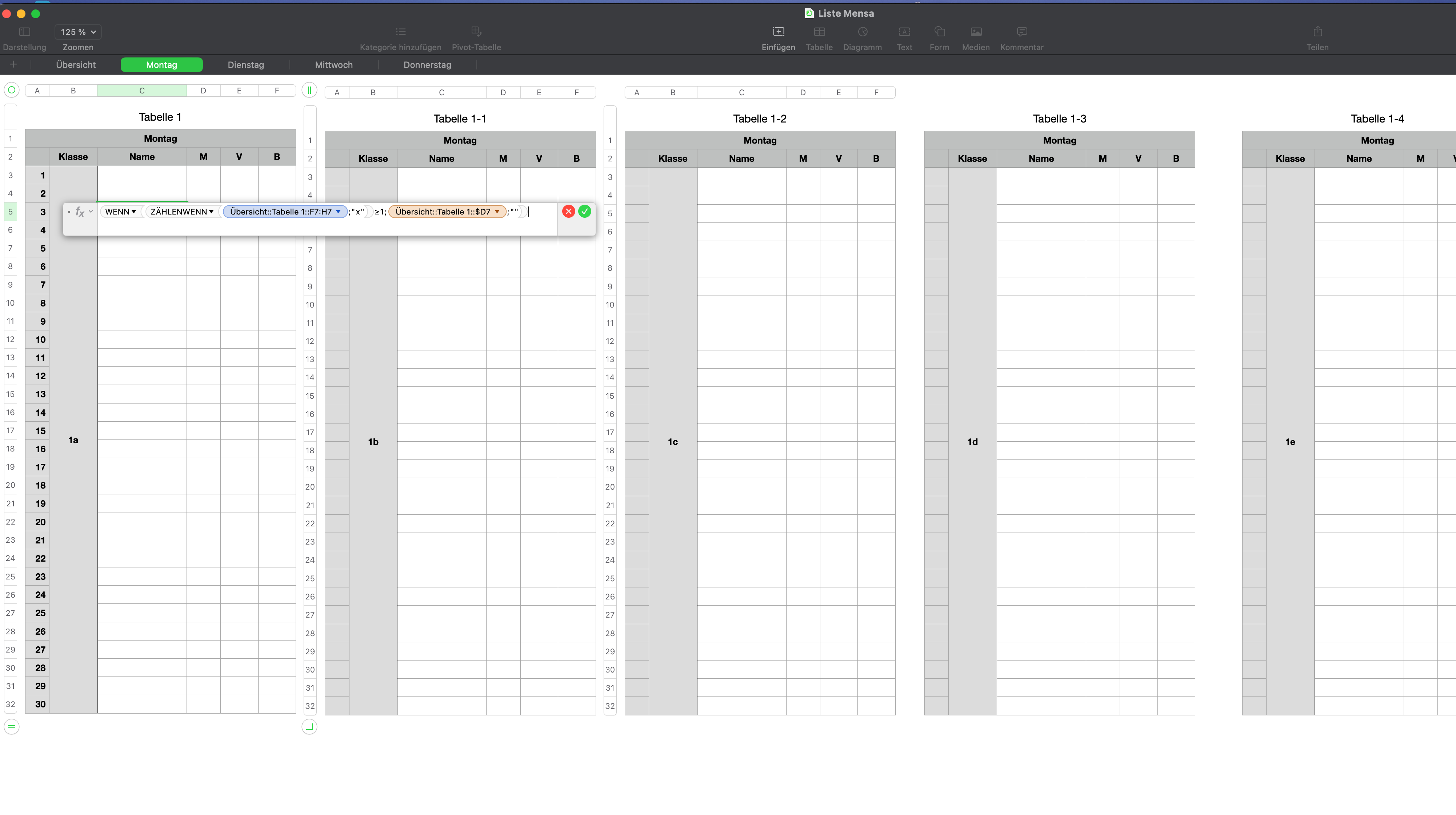Open the 125 % zoom dropdown
This screenshot has width=1456, height=815.
78,32
